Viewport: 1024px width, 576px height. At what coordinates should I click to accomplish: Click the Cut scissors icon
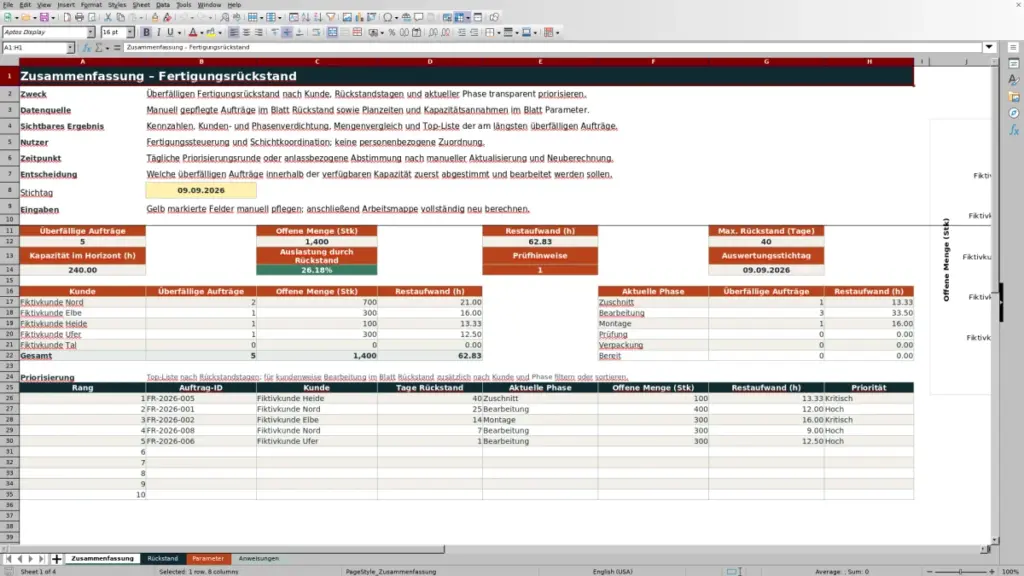108,18
